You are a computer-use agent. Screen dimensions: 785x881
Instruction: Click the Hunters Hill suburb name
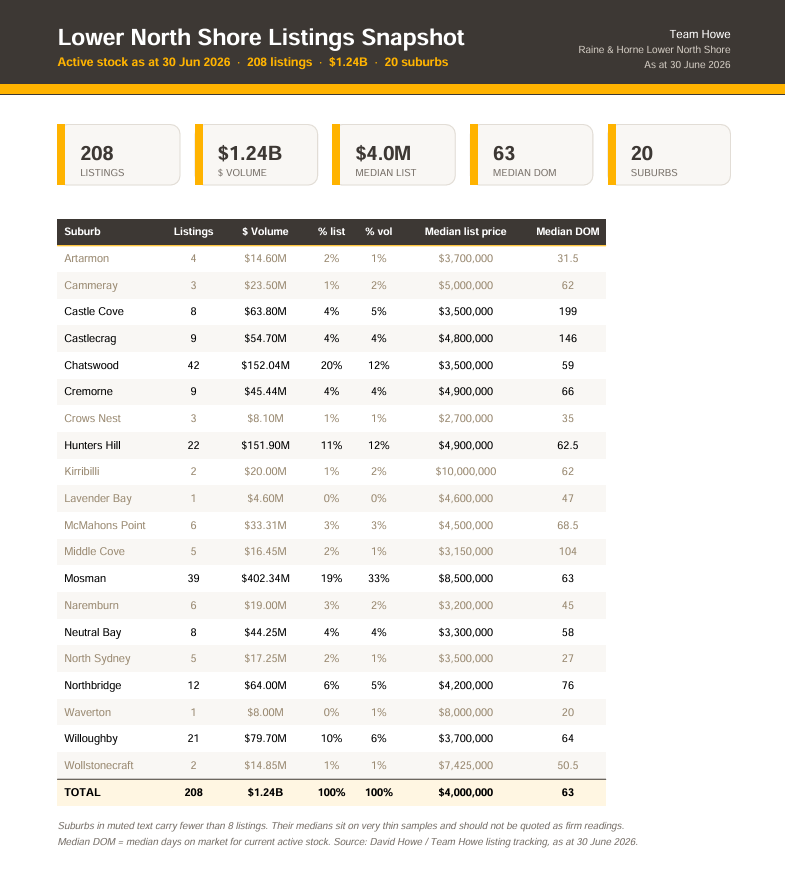pos(92,445)
